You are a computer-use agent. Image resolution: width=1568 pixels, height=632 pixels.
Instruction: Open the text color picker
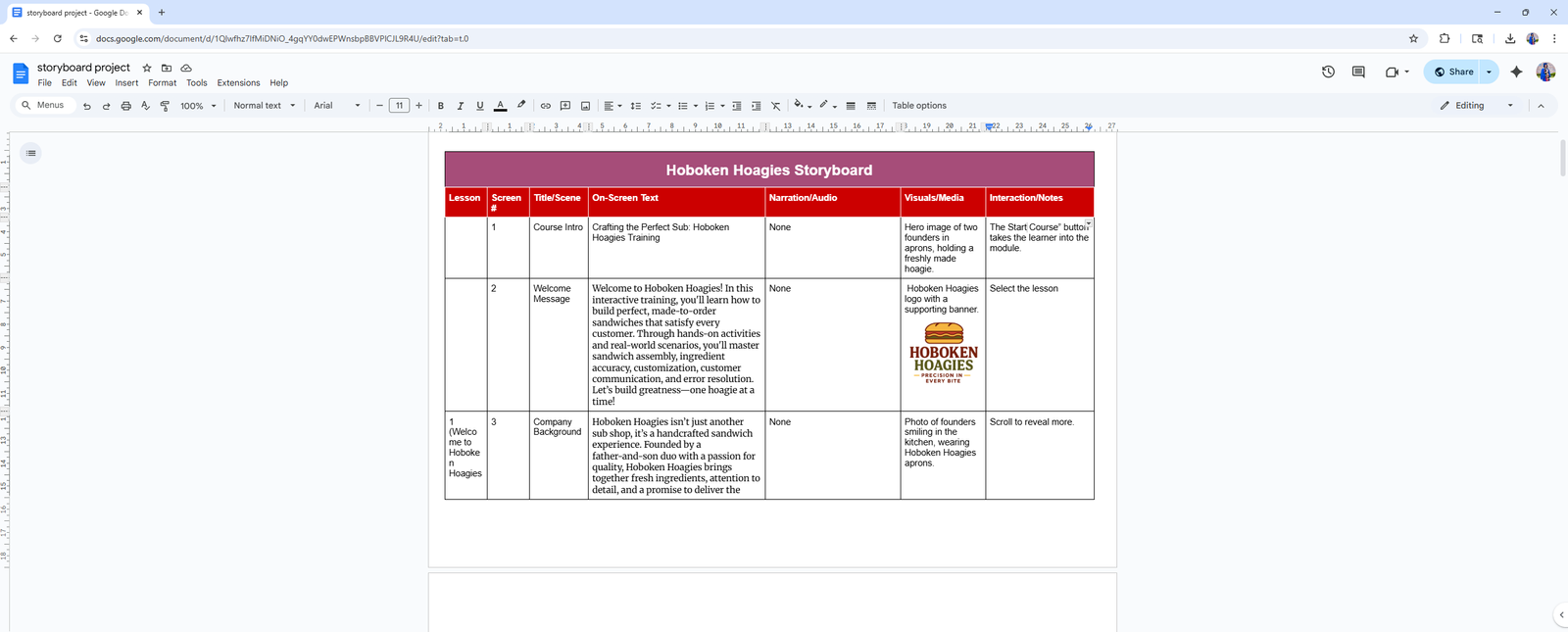pyautogui.click(x=500, y=106)
